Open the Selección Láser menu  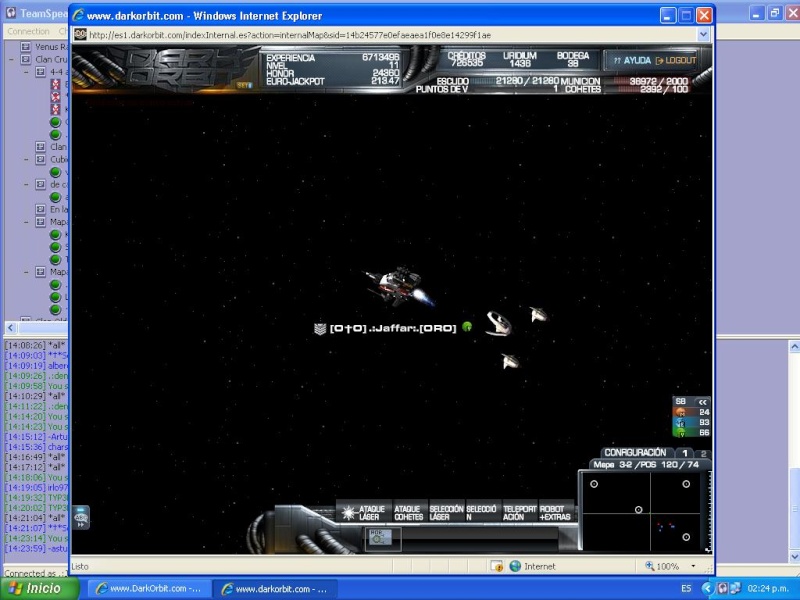tap(446, 513)
